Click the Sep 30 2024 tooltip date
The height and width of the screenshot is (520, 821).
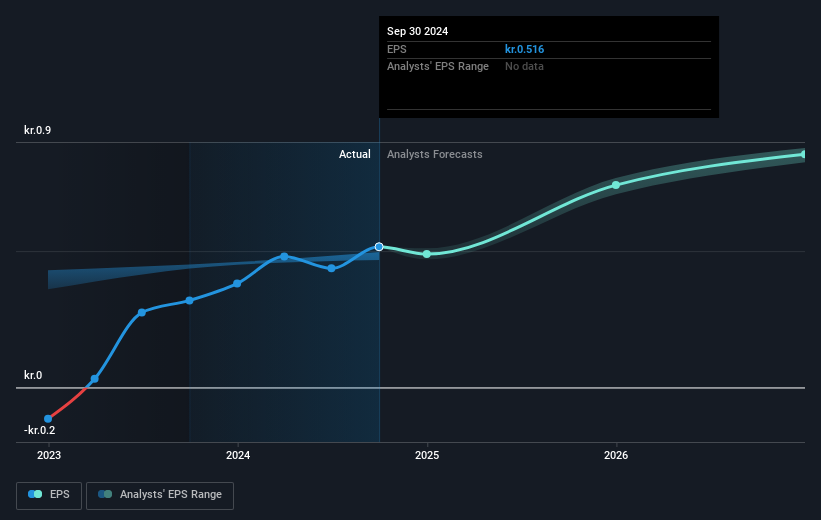click(x=417, y=31)
